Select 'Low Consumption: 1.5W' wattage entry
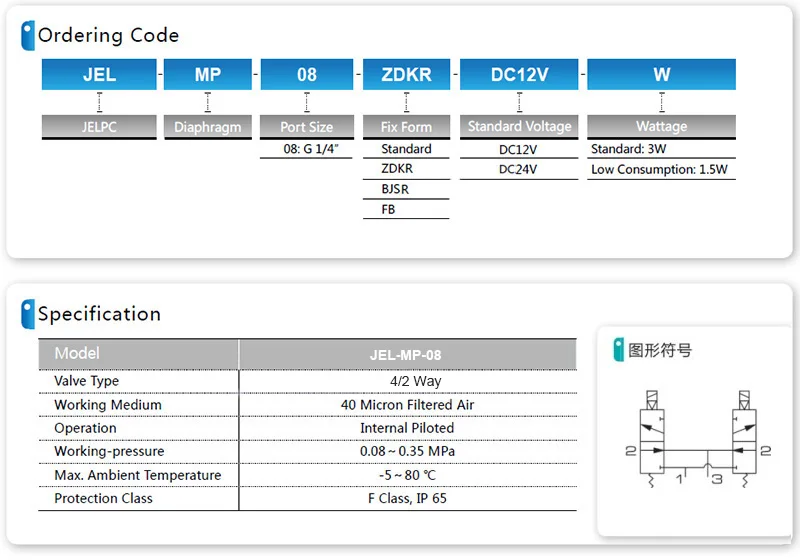 659,169
